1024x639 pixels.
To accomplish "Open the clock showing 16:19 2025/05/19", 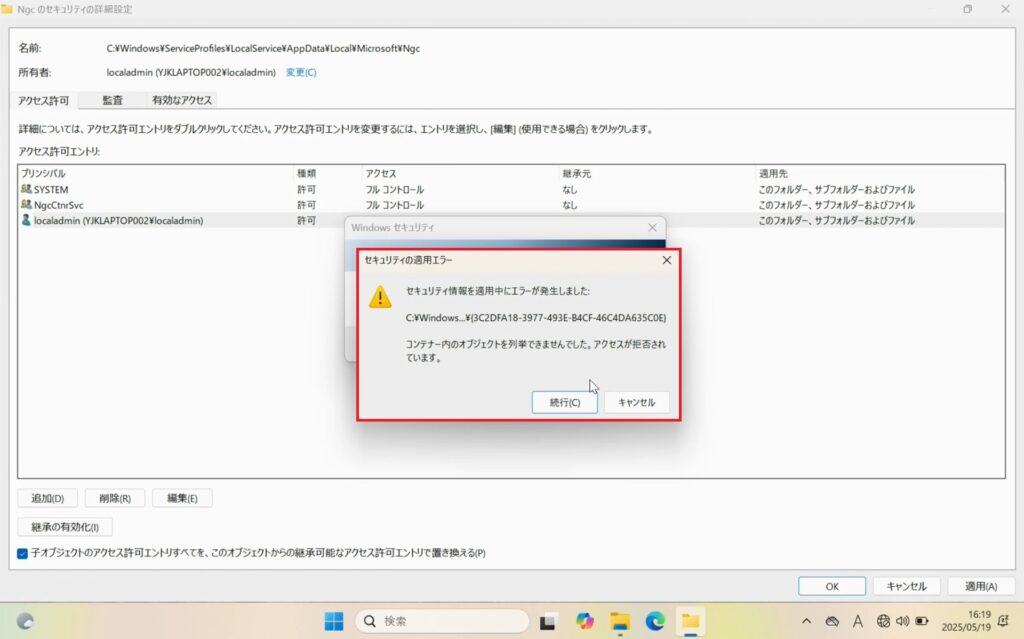I will 966,621.
